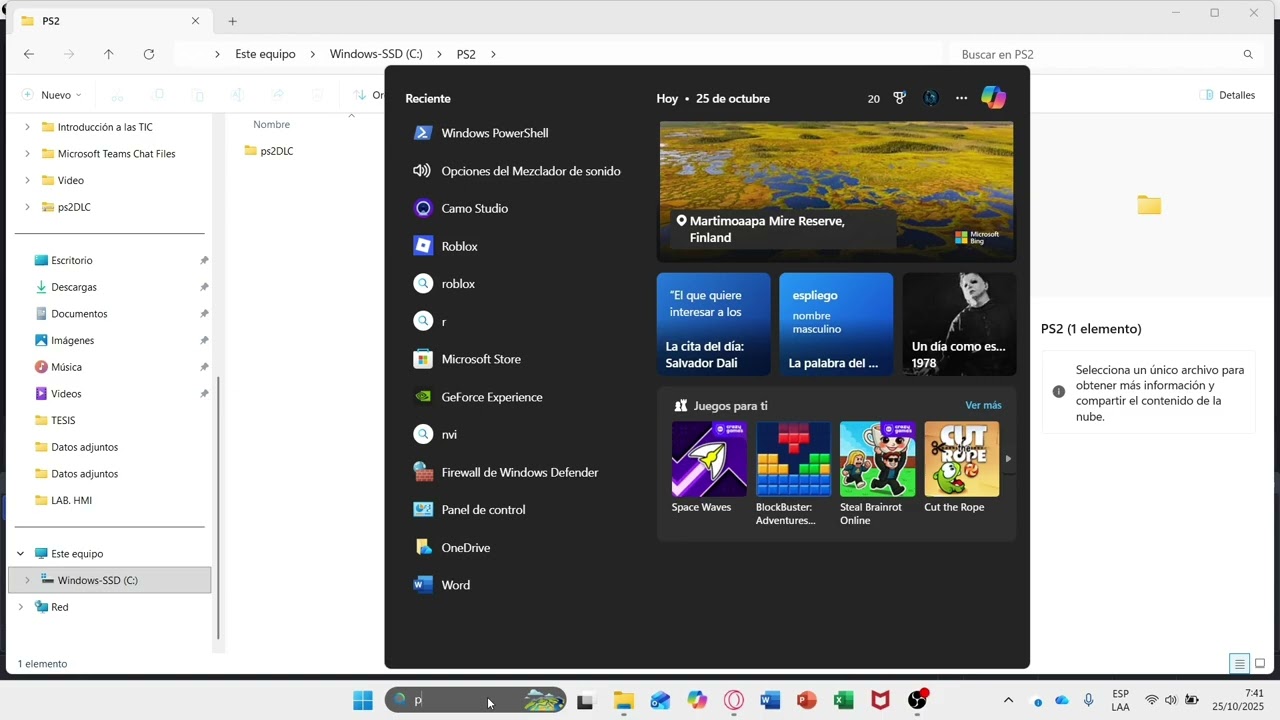The image size is (1280, 720).
Task: Open the Martimoaapa Mire Reserve image
Action: [x=836, y=192]
